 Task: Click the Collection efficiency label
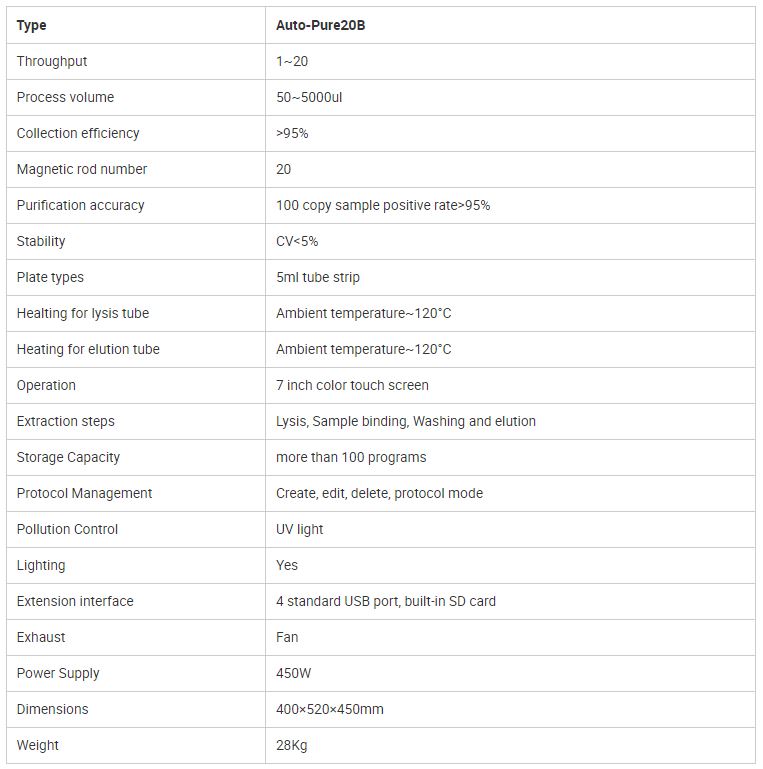78,133
